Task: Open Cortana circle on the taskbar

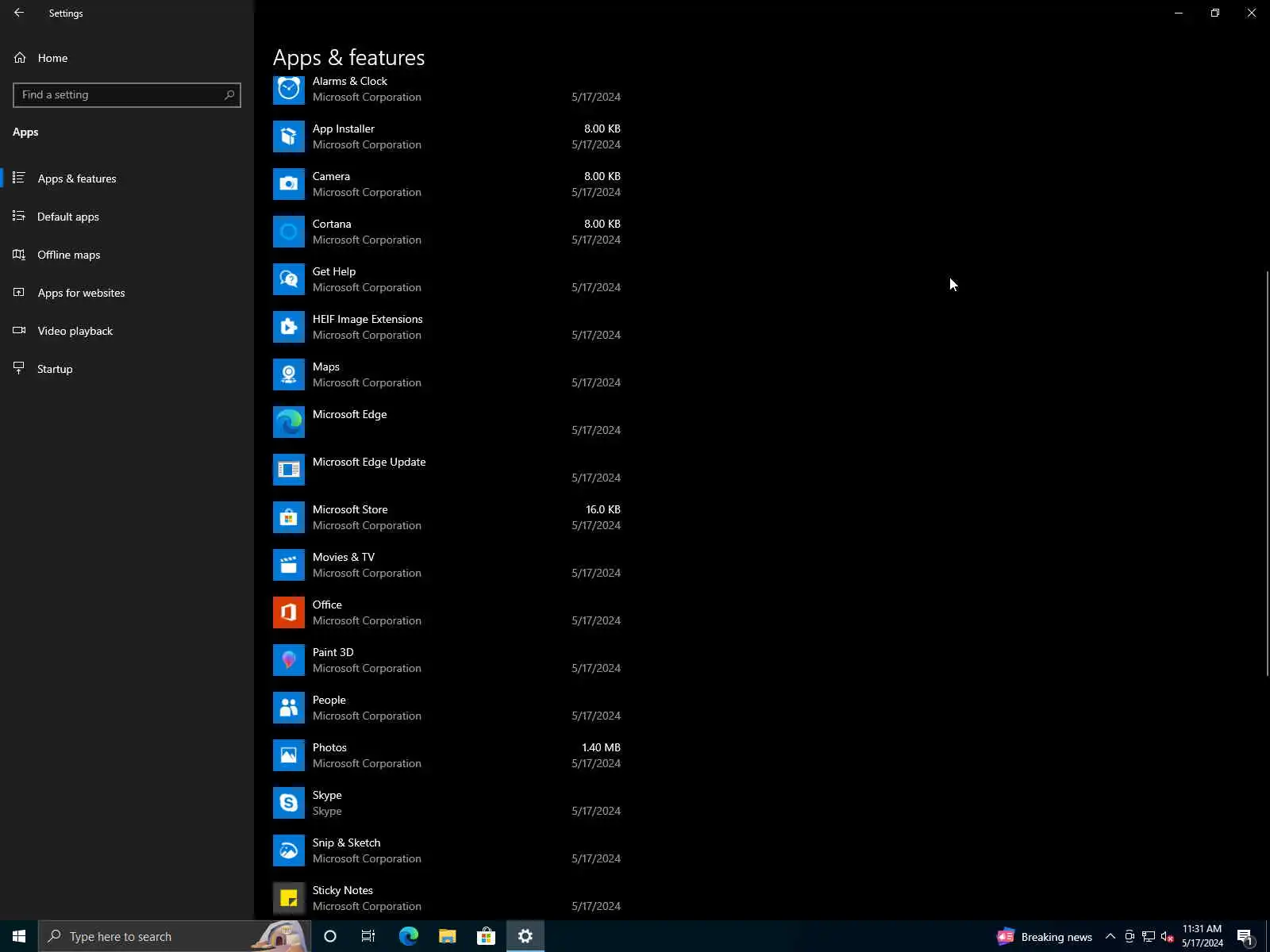Action: click(330, 936)
